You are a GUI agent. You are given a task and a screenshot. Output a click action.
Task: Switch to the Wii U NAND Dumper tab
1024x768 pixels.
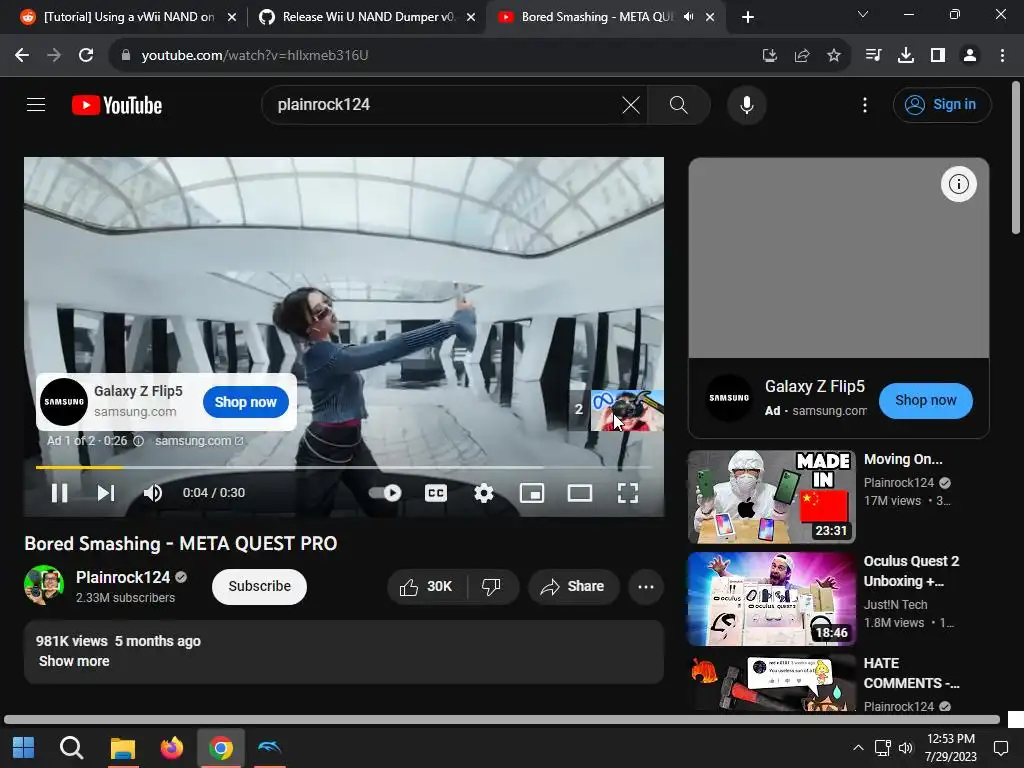(x=368, y=17)
